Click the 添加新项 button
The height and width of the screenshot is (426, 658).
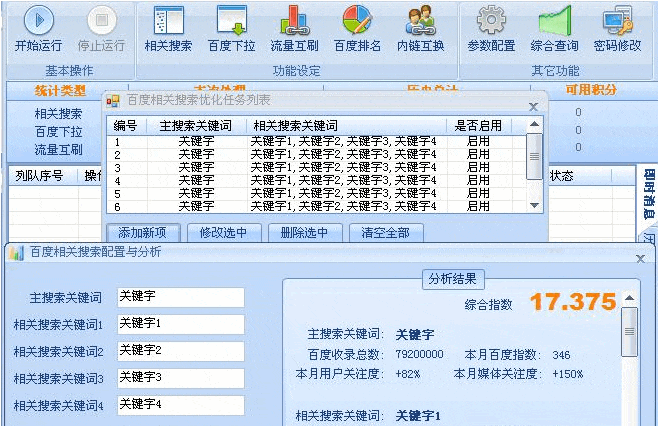click(143, 233)
